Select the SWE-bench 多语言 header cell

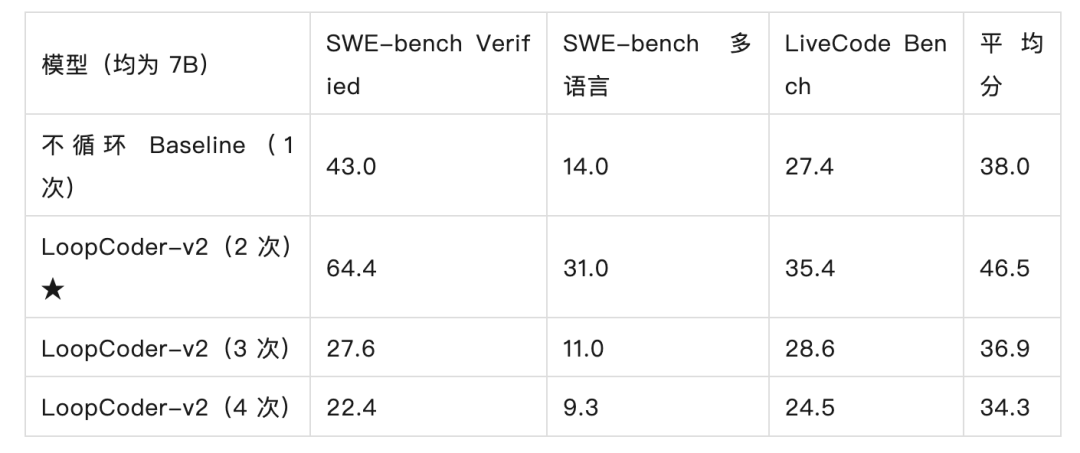point(657,65)
